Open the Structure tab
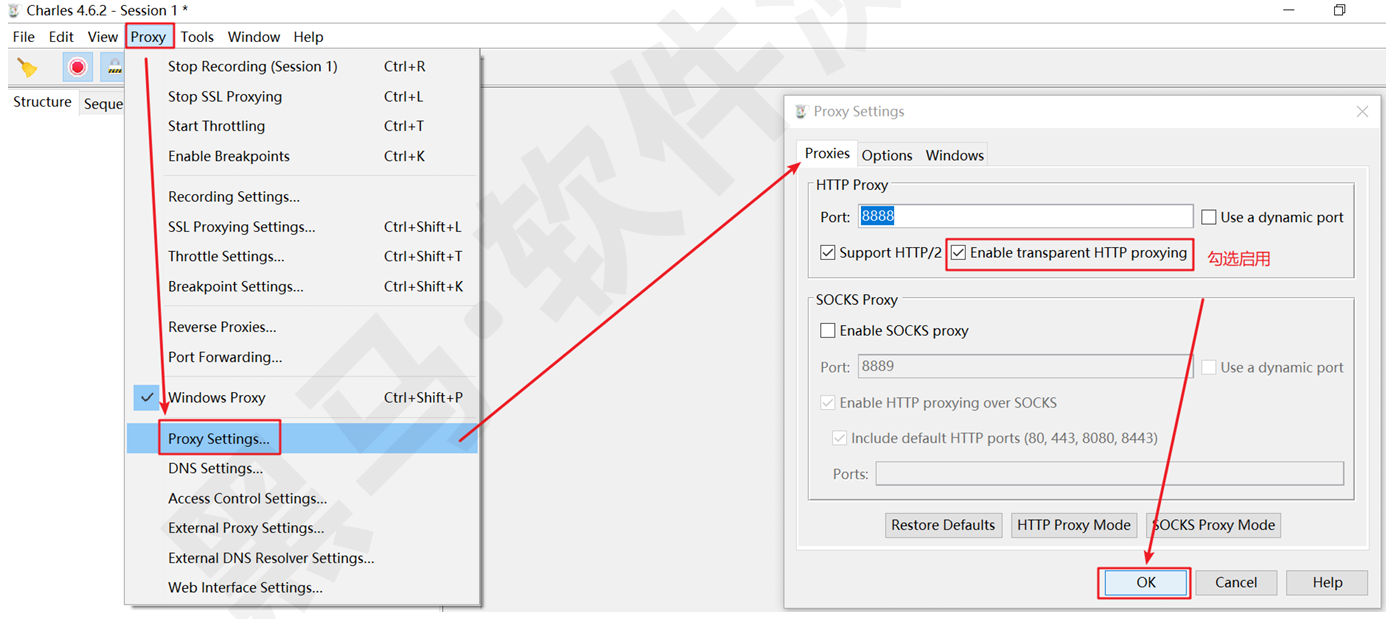 (x=42, y=102)
